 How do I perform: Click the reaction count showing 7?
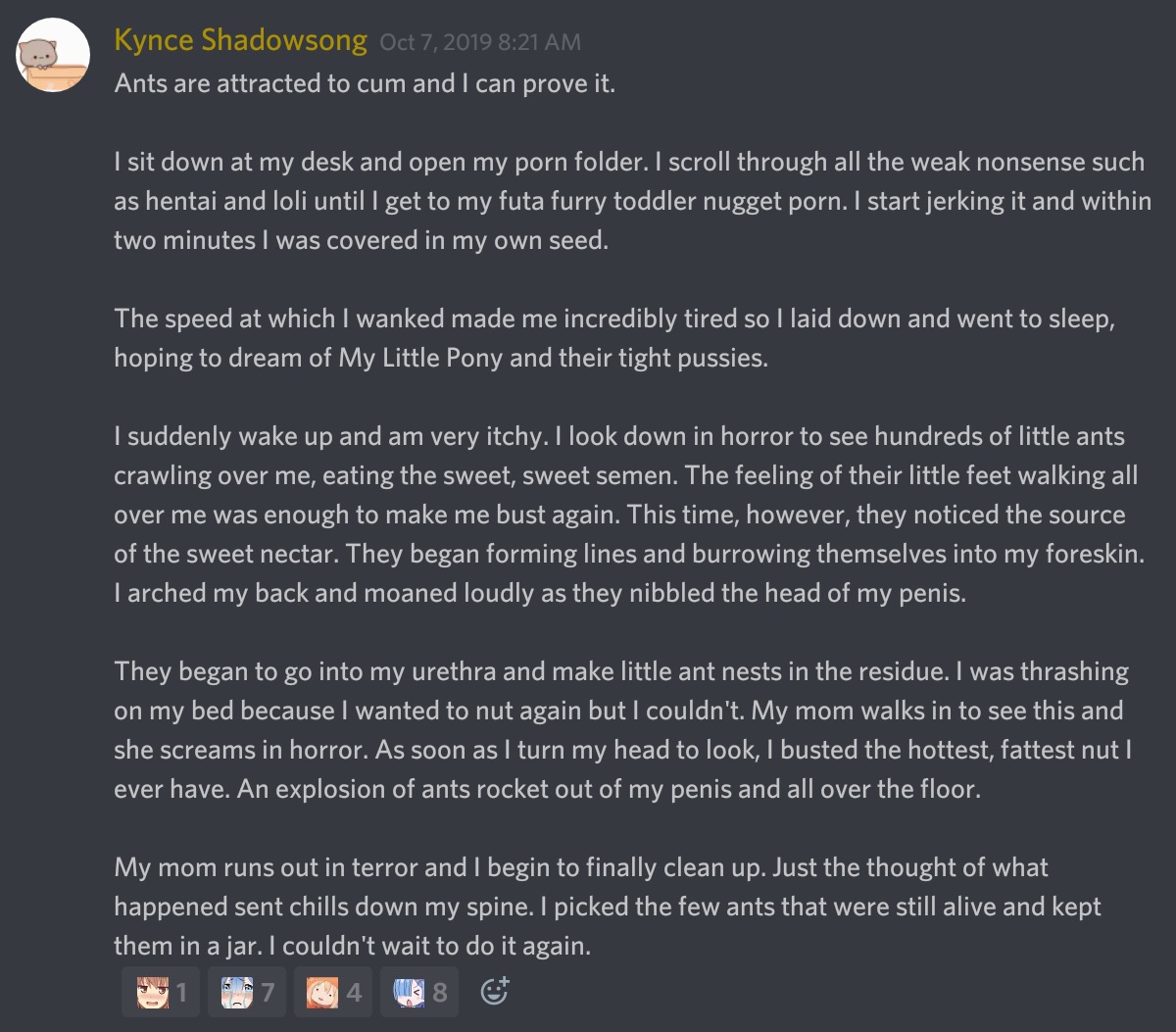(x=268, y=993)
